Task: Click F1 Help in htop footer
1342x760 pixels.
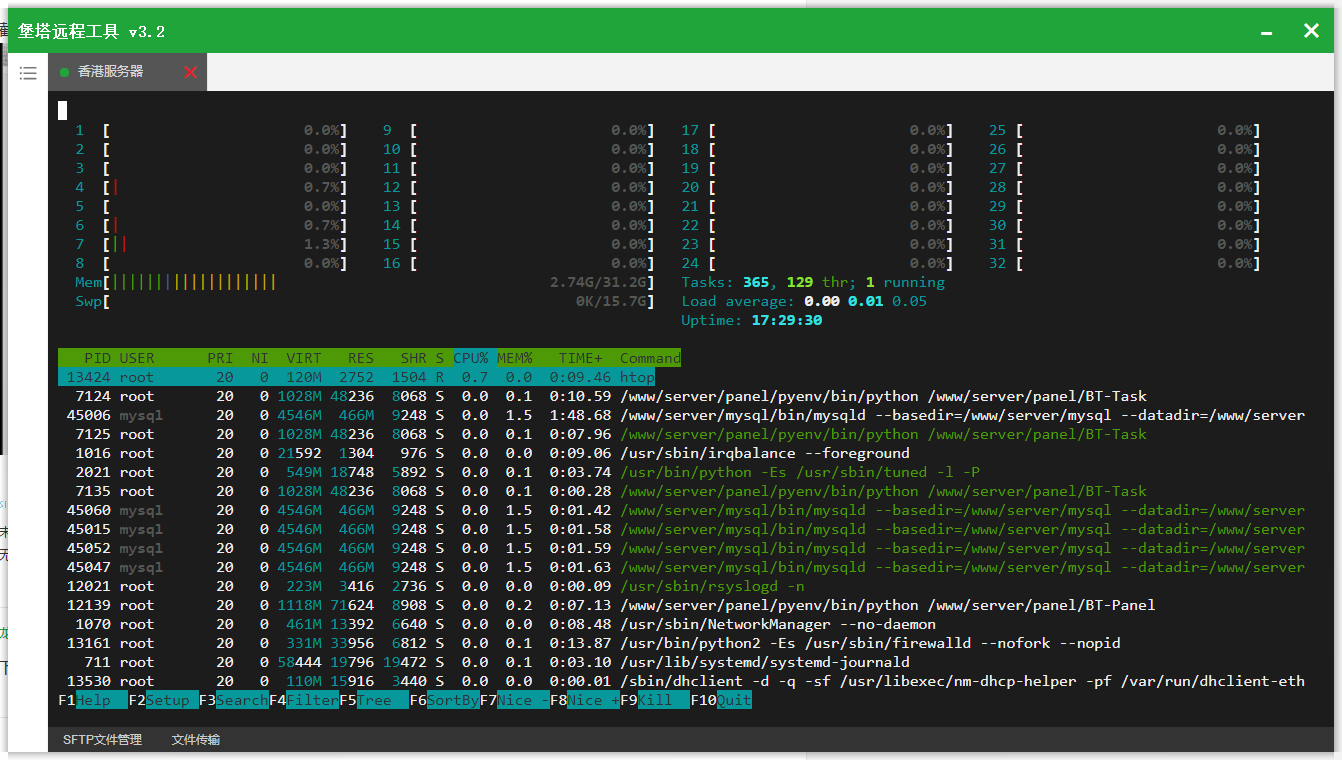Action: click(93, 700)
